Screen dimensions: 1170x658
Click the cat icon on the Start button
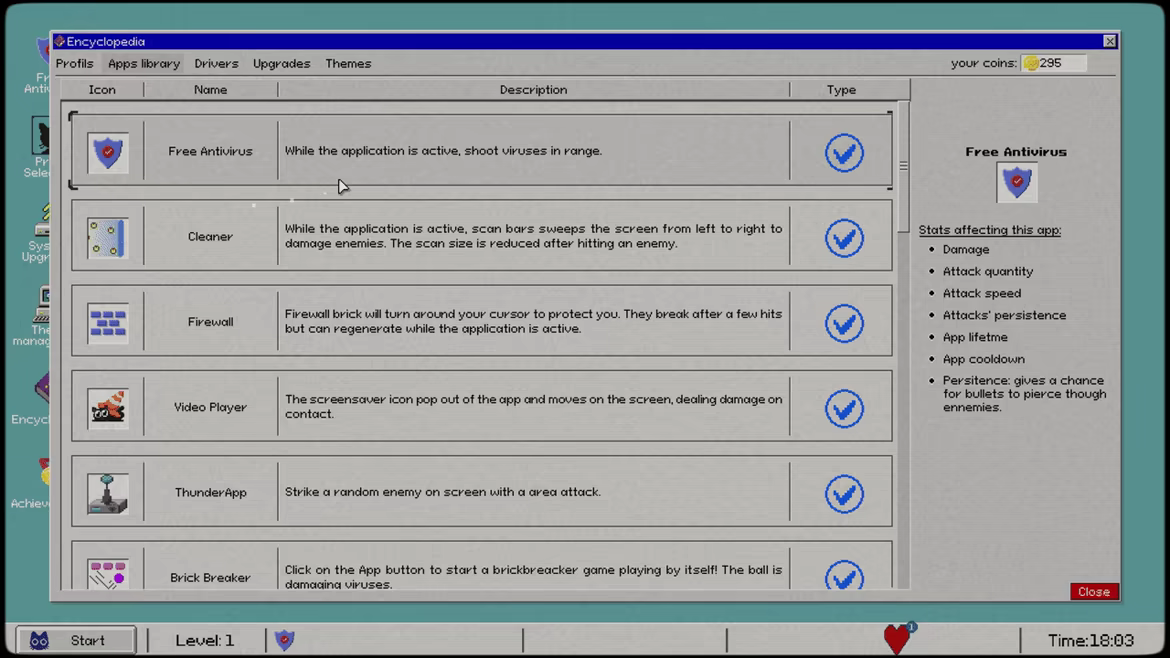pyautogui.click(x=39, y=640)
